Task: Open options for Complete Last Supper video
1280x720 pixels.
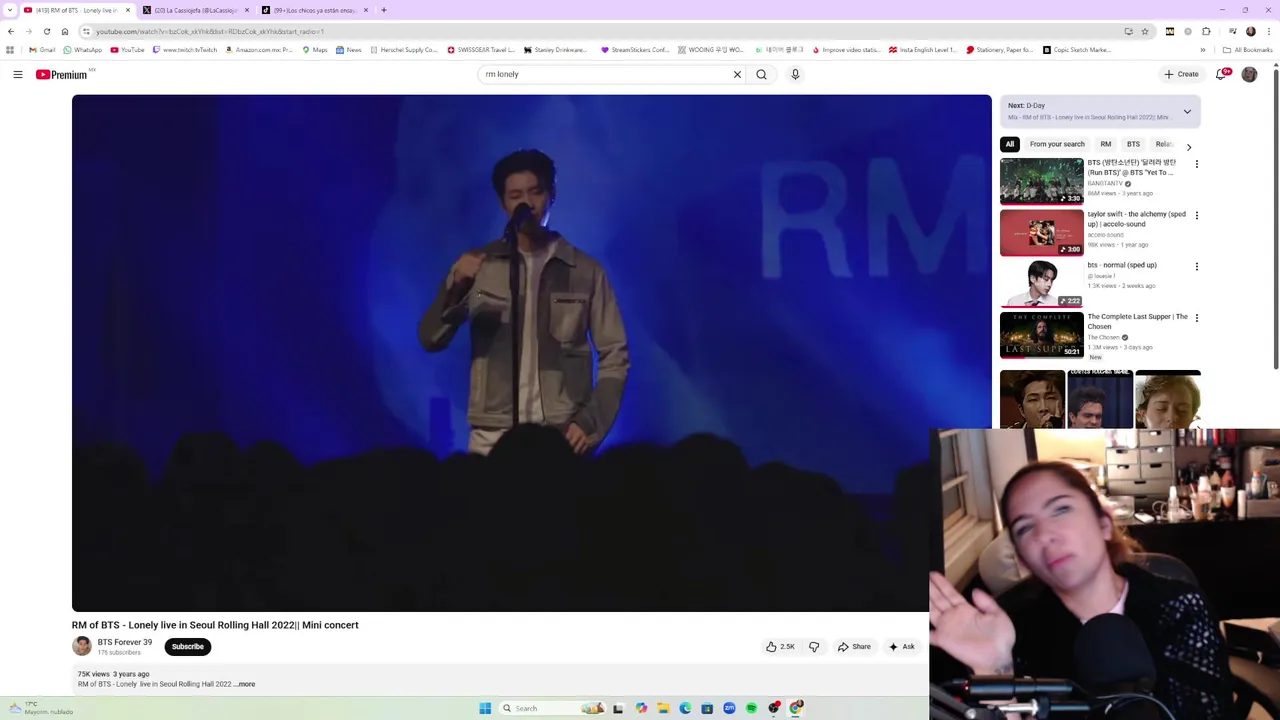Action: (1196, 318)
